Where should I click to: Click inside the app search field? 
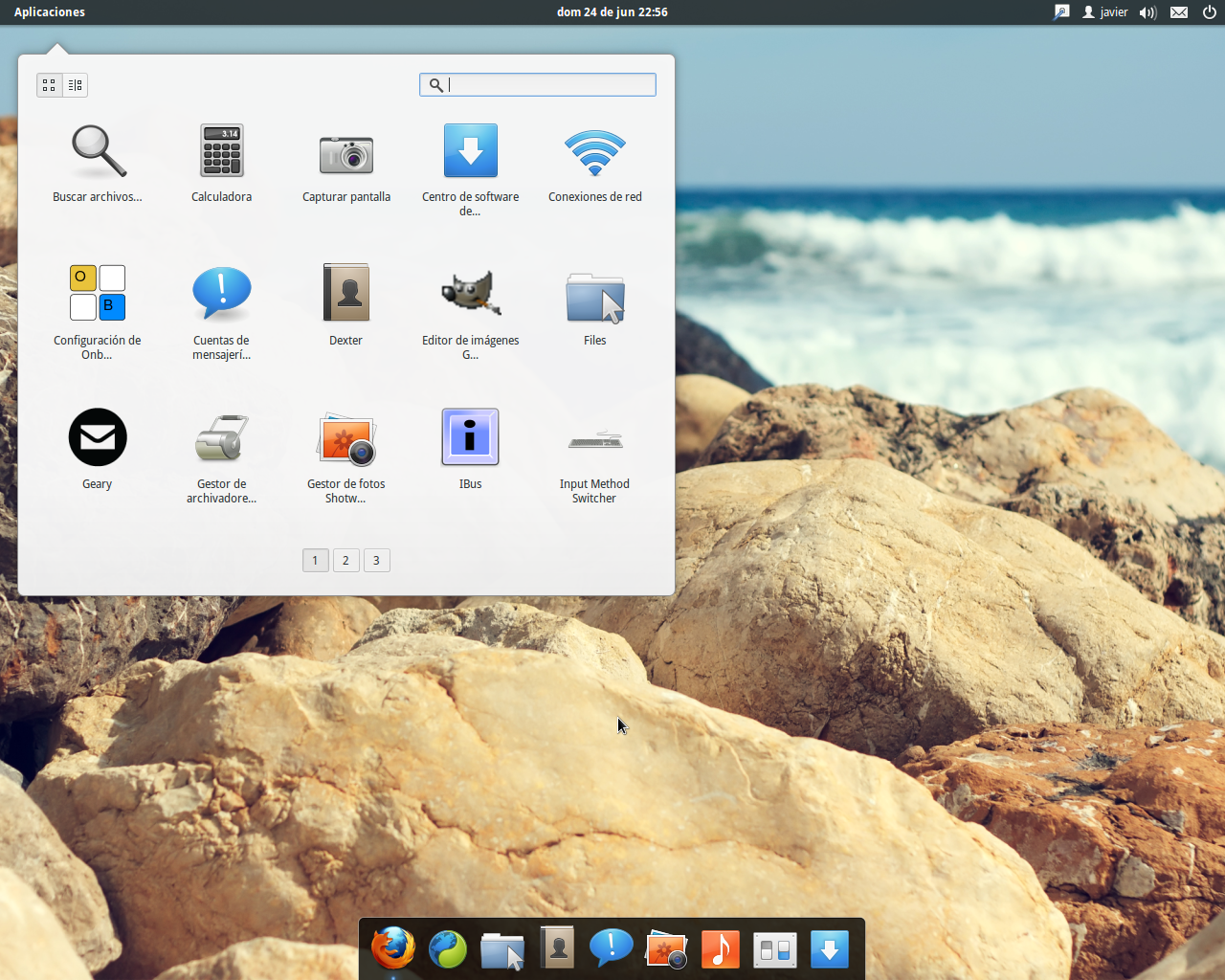pos(537,84)
